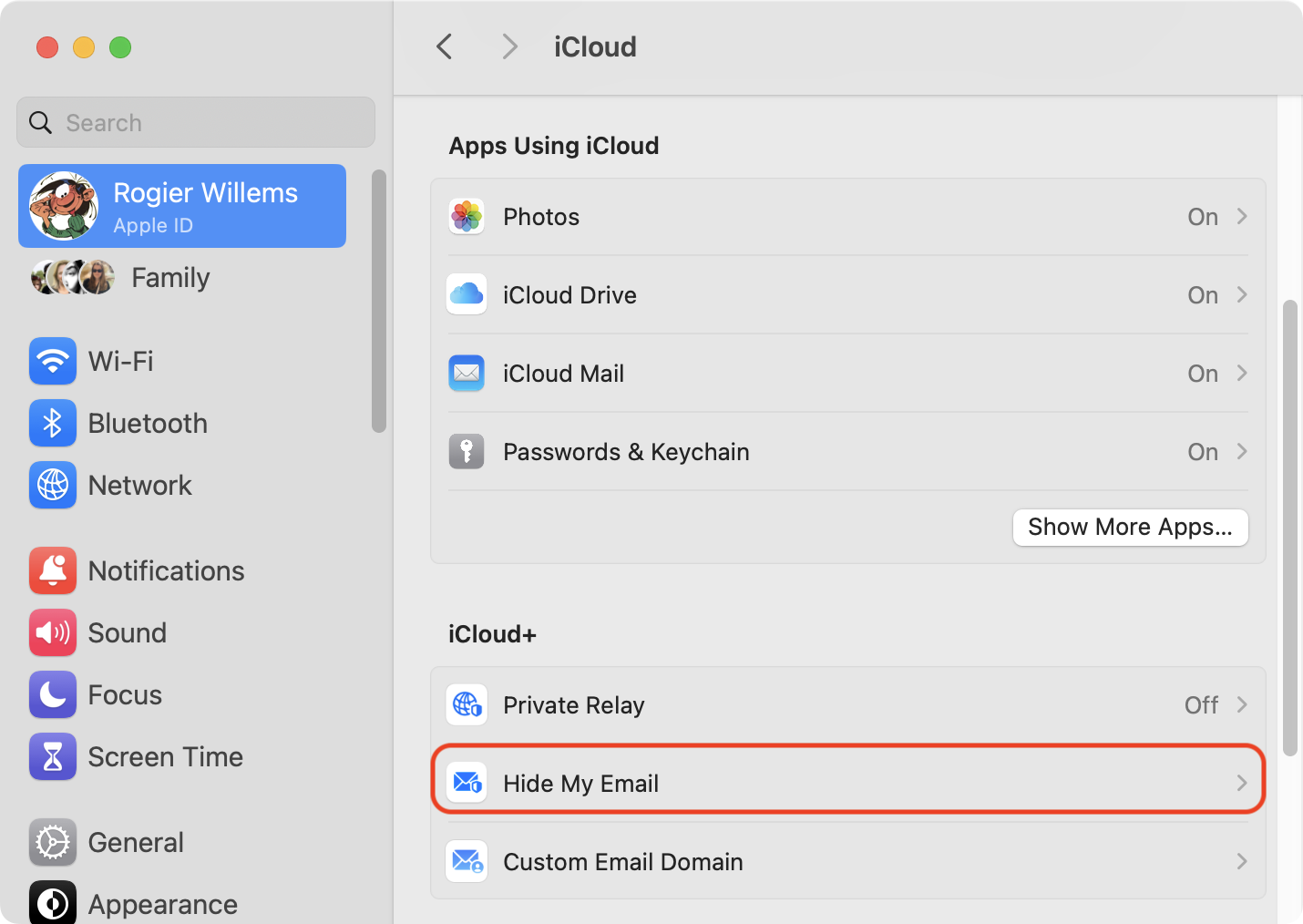The image size is (1303, 924).
Task: Open Photos settings via its chevron
Action: (x=1242, y=217)
